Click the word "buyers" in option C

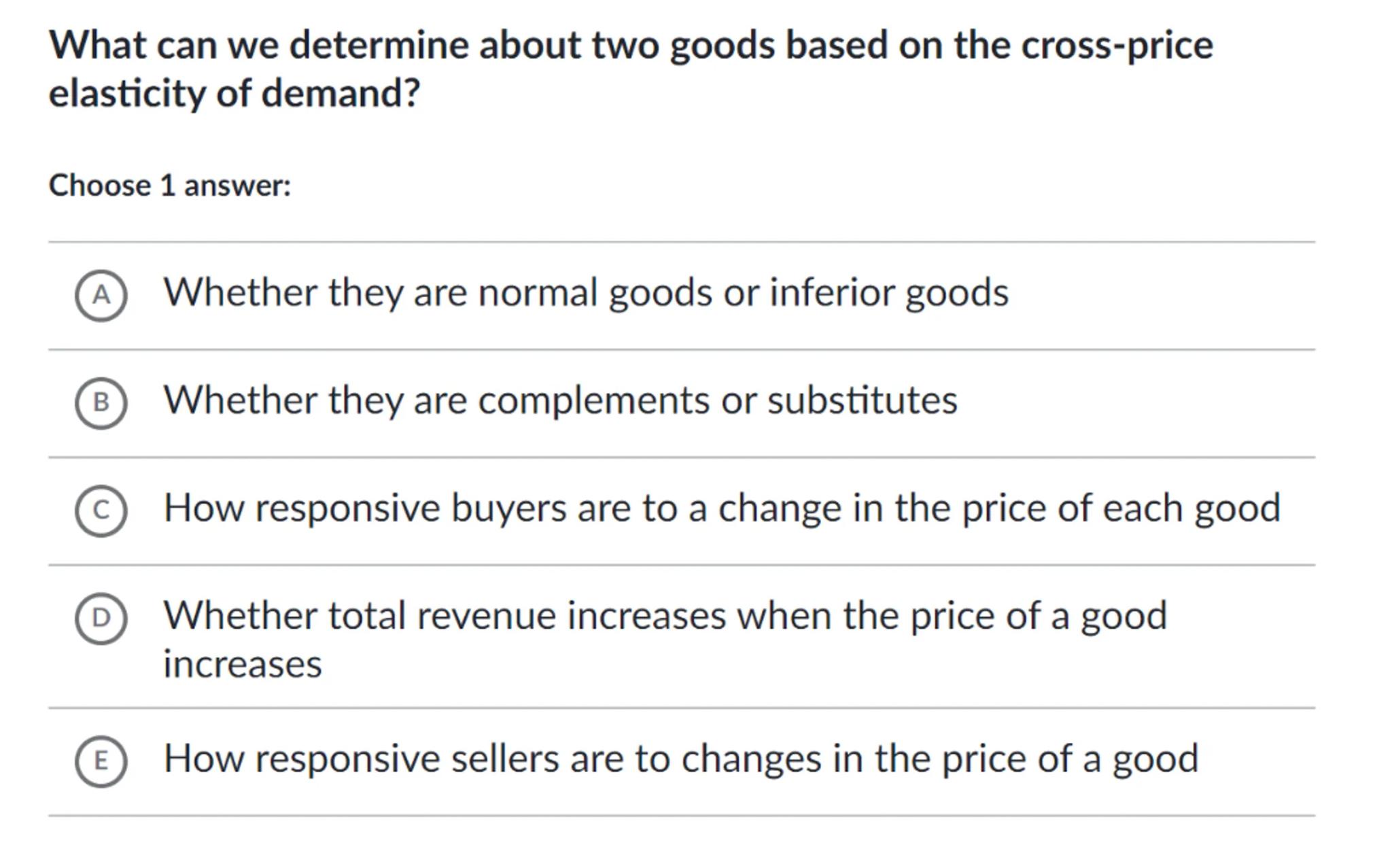click(x=508, y=508)
